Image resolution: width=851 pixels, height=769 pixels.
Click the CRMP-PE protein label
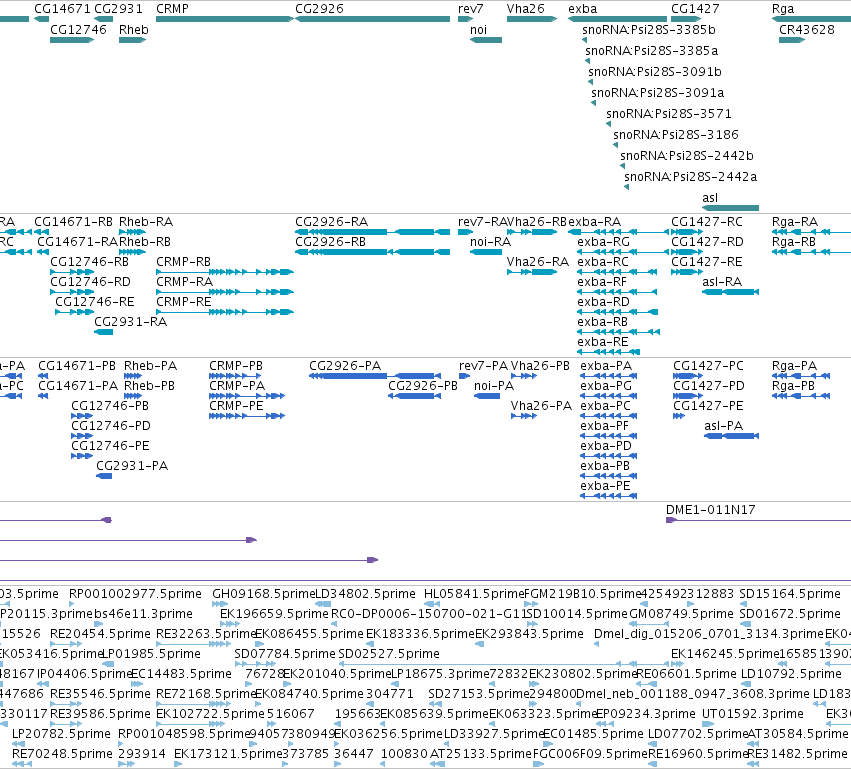point(236,406)
